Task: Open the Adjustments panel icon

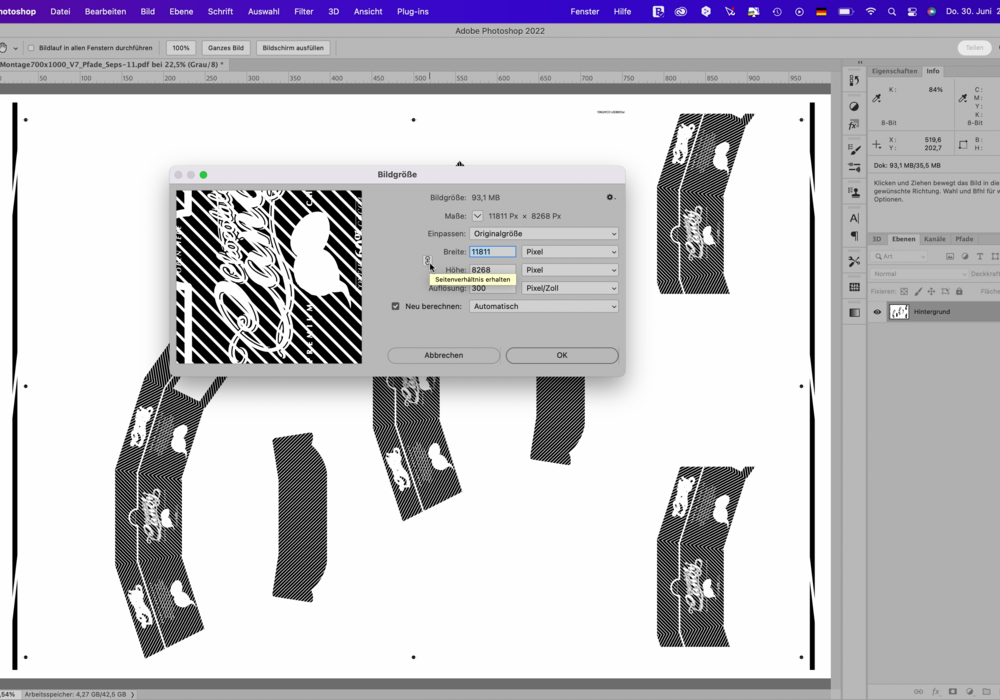Action: click(854, 106)
